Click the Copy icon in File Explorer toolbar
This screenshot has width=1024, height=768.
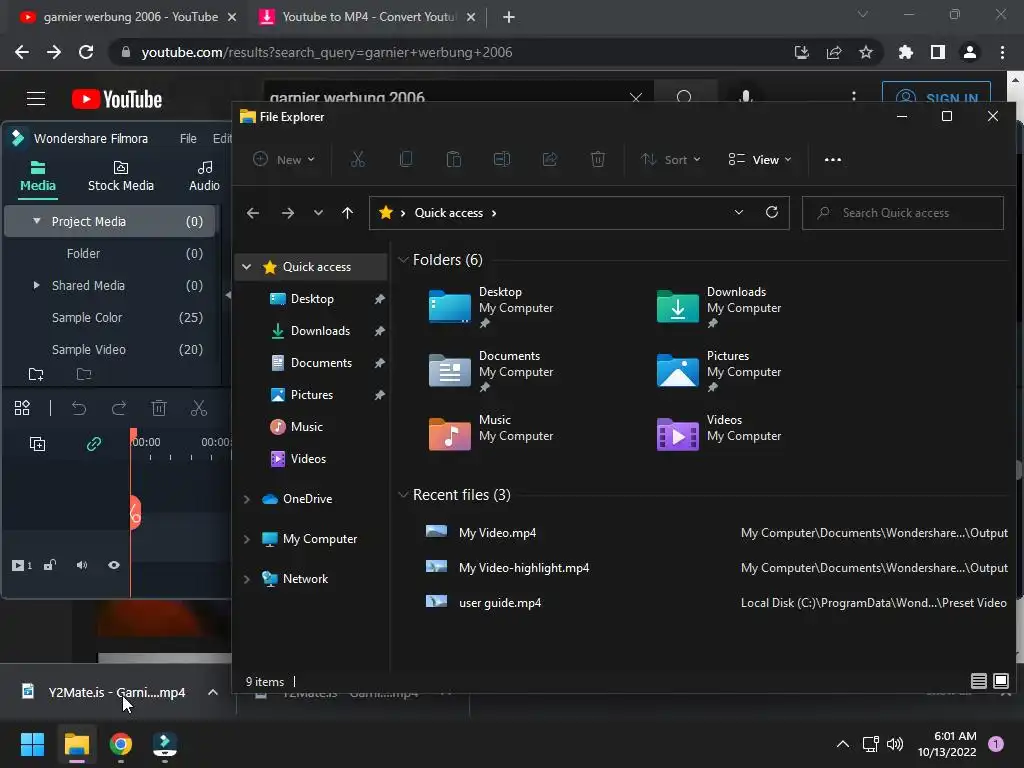tap(406, 159)
